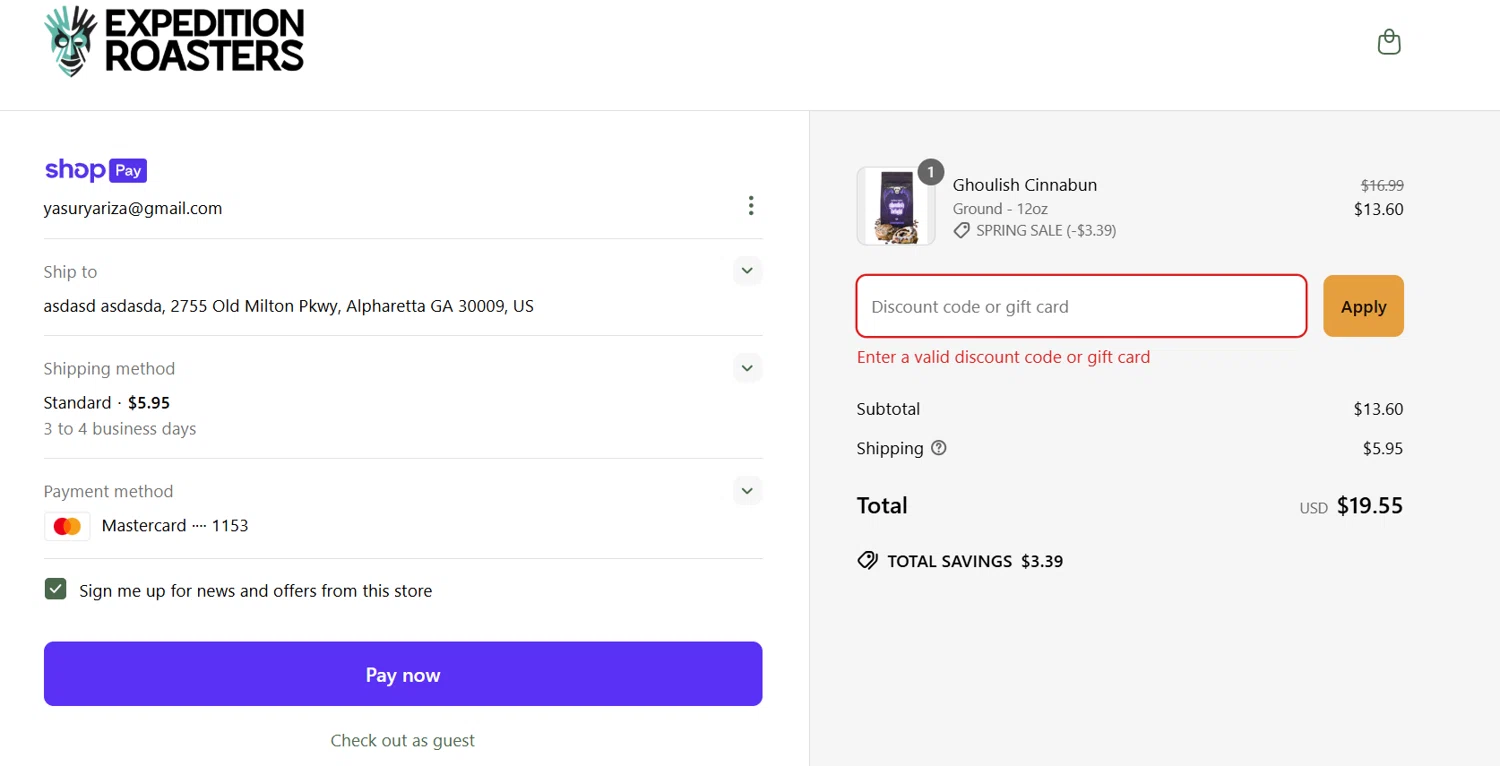The height and width of the screenshot is (766, 1500).
Task: Click the Ship to heading label
Action: pyautogui.click(x=70, y=272)
